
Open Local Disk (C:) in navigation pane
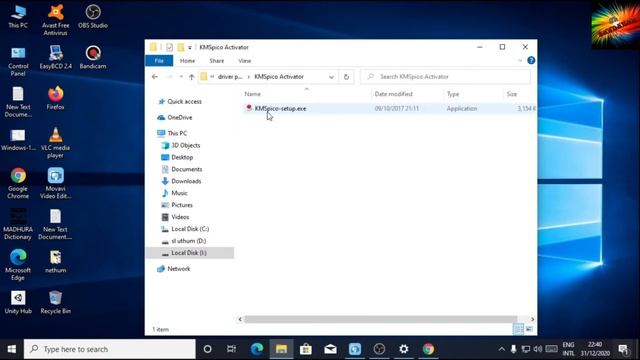tap(190, 229)
